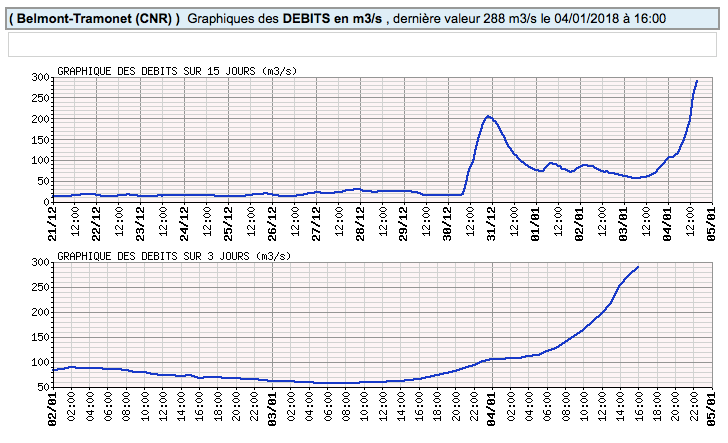Click the 31/12 flow peak on 15-day curve
This screenshot has width=728, height=443.
coord(488,116)
